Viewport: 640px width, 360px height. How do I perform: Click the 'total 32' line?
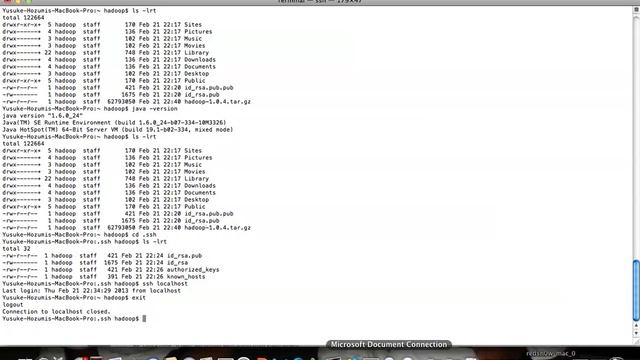tap(16, 249)
